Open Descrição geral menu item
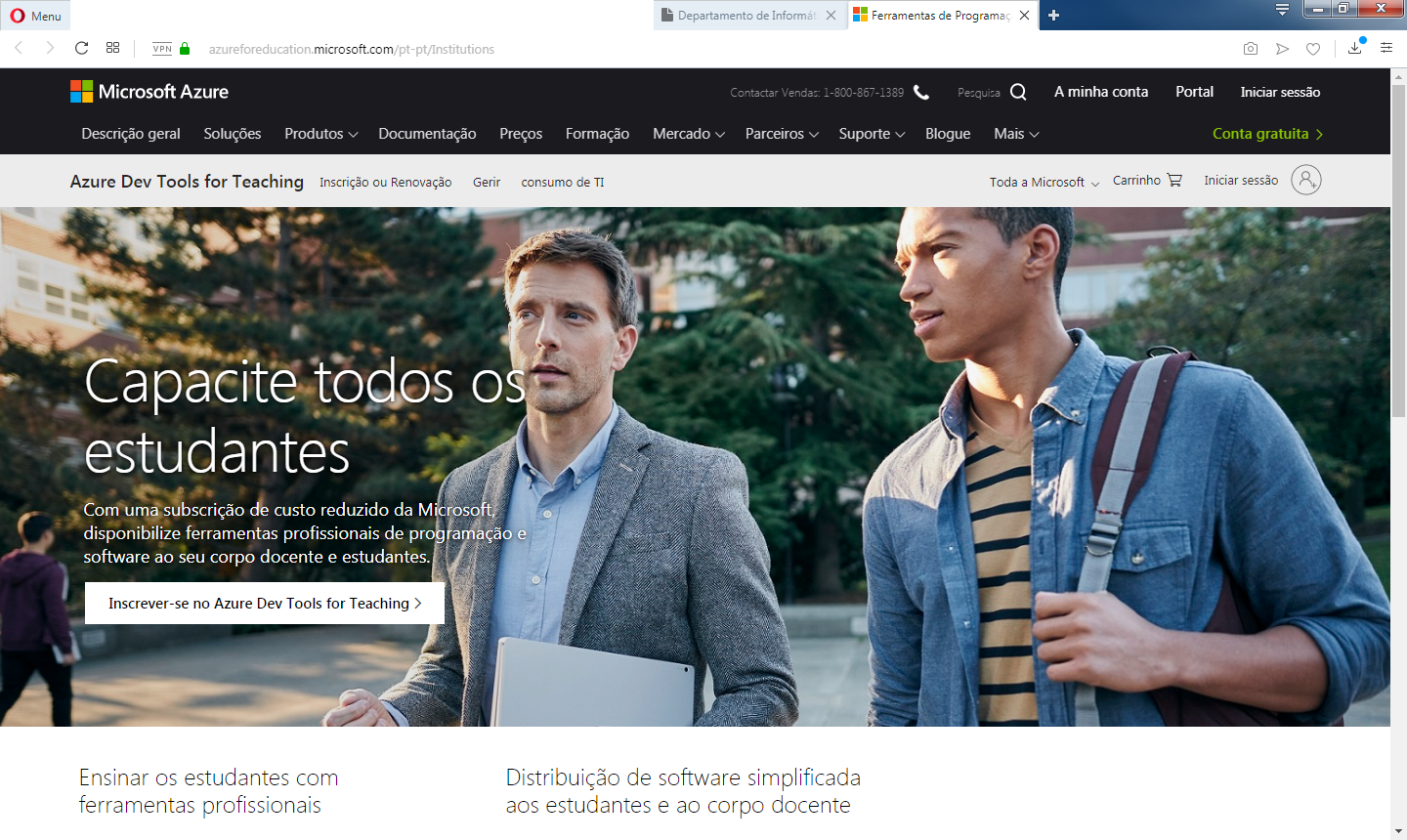The image size is (1407, 840). coord(131,134)
